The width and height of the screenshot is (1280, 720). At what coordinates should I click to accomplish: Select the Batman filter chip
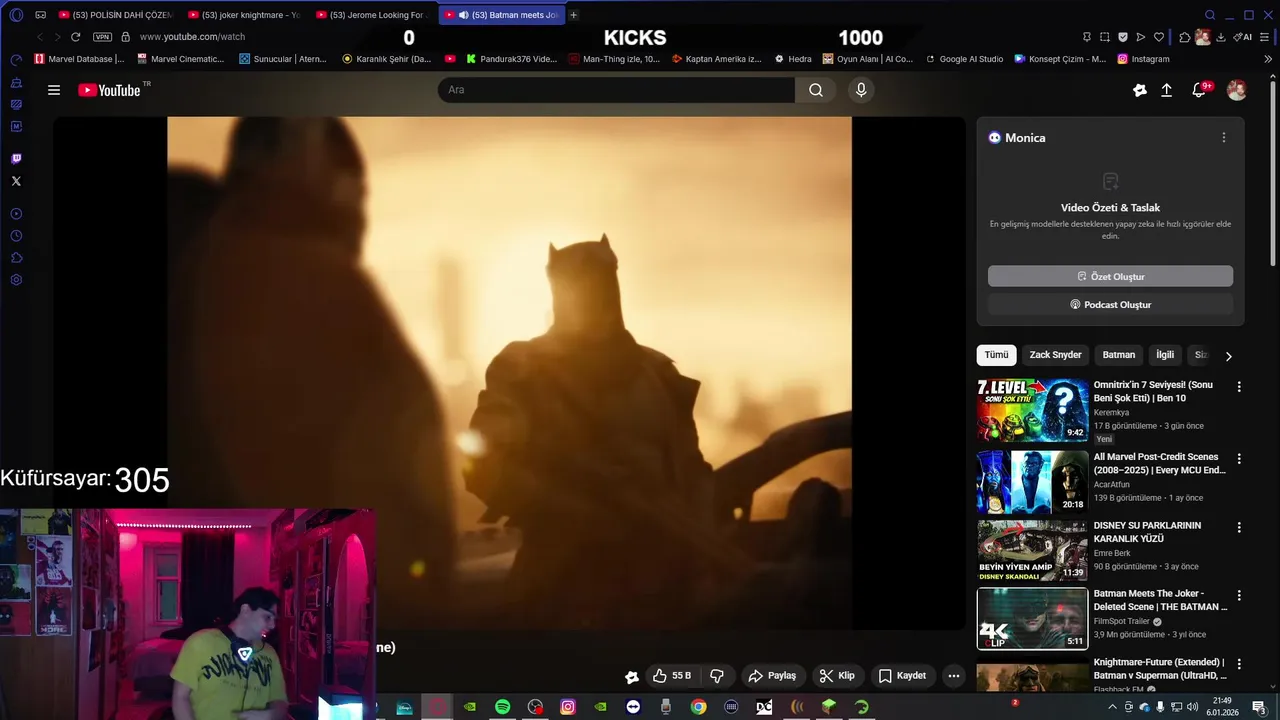pos(1118,355)
